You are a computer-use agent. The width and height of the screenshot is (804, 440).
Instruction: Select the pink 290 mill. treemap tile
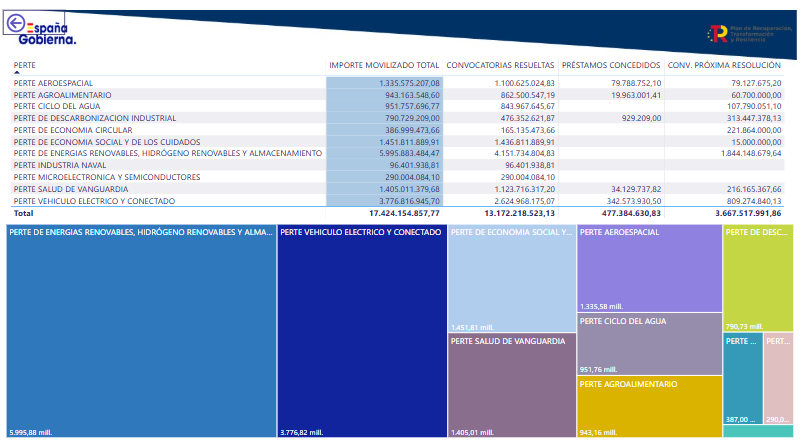pyautogui.click(x=778, y=378)
